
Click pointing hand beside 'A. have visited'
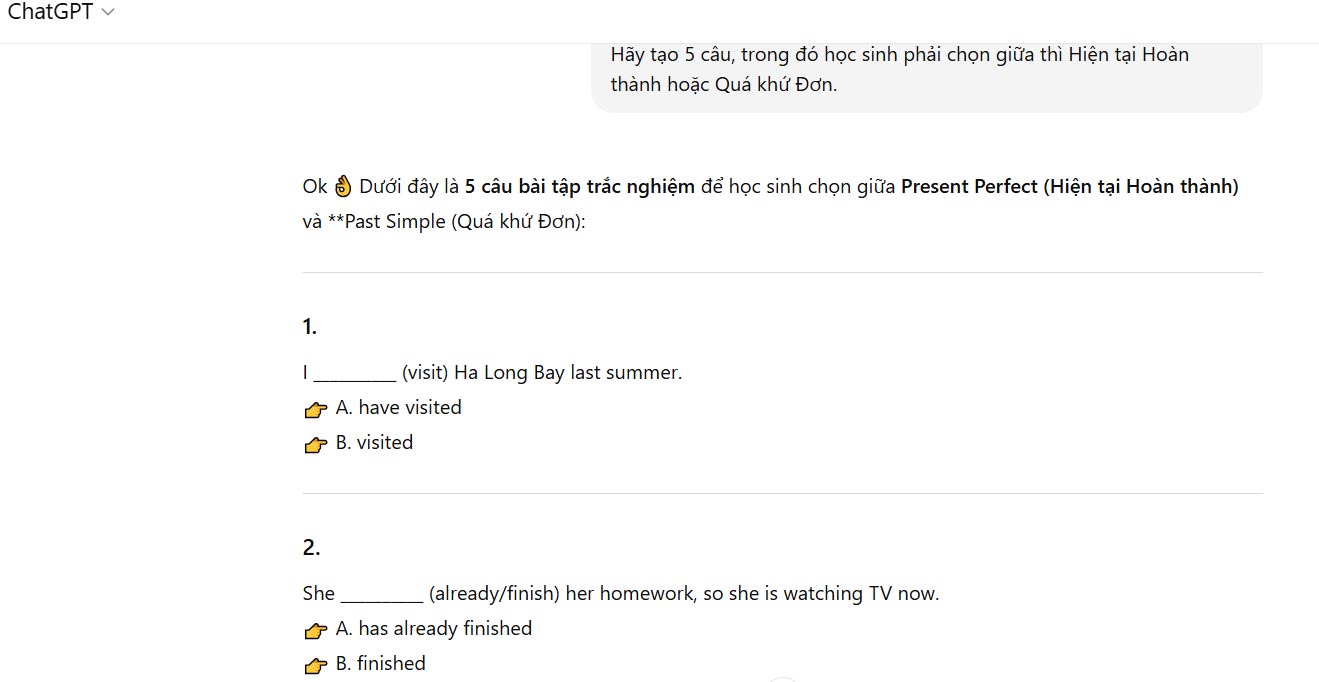click(x=316, y=409)
